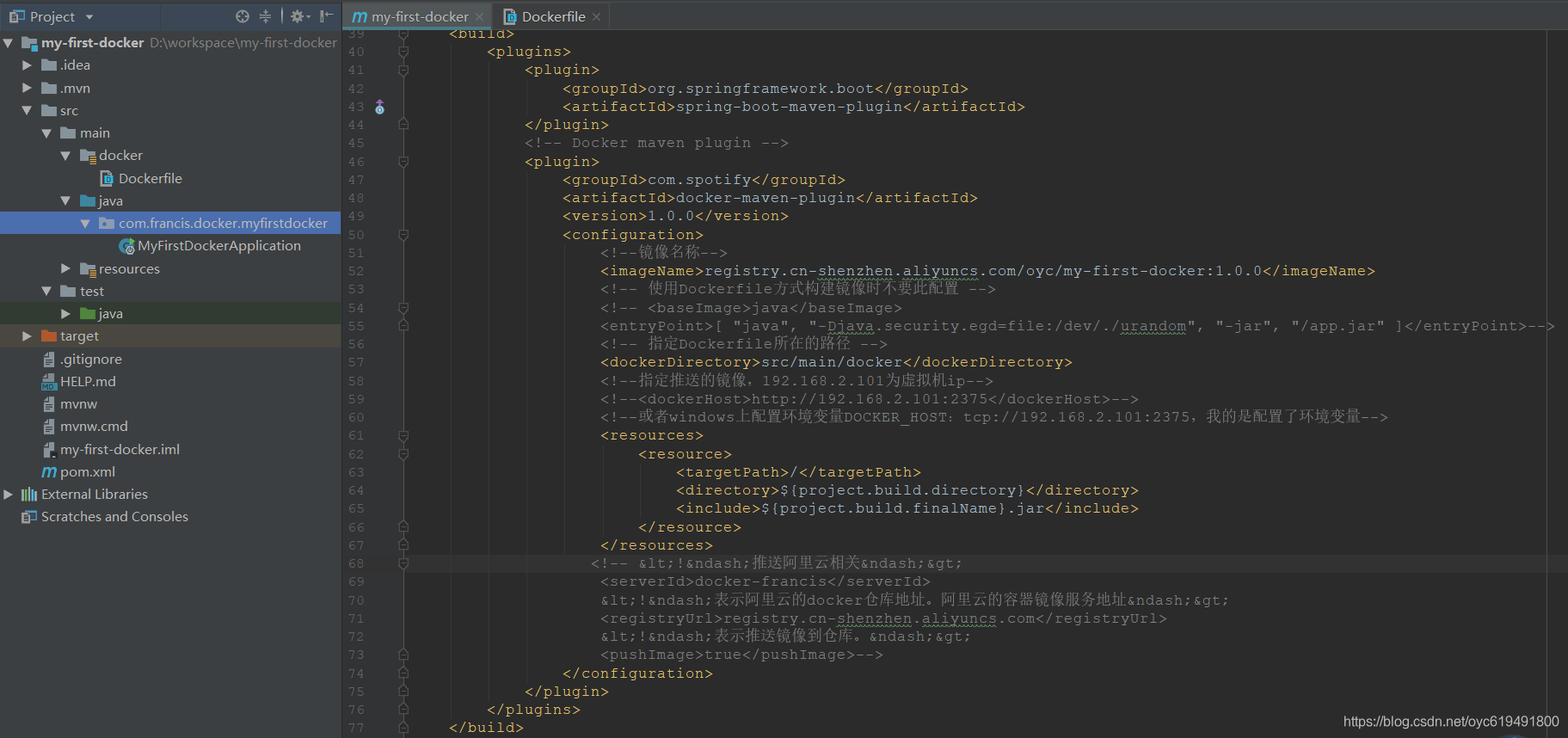Hide the Project tool window
Viewport: 1568px width, 738px height.
click(326, 16)
